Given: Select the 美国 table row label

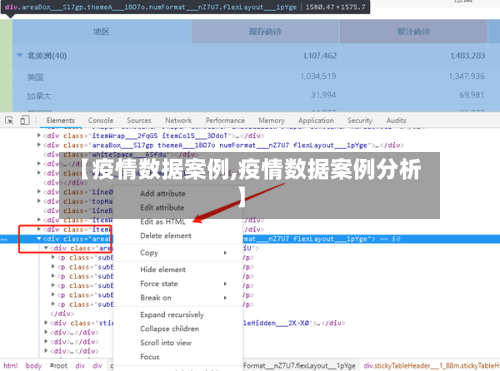Looking at the screenshot, I should (x=35, y=77).
